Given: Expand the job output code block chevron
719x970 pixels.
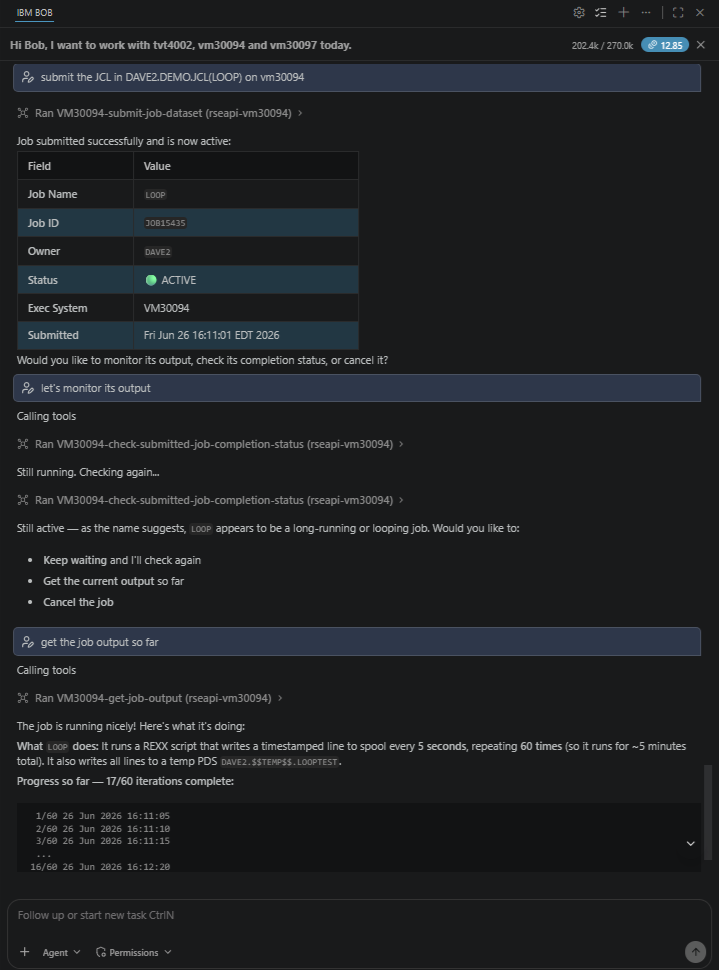Looking at the screenshot, I should [691, 843].
